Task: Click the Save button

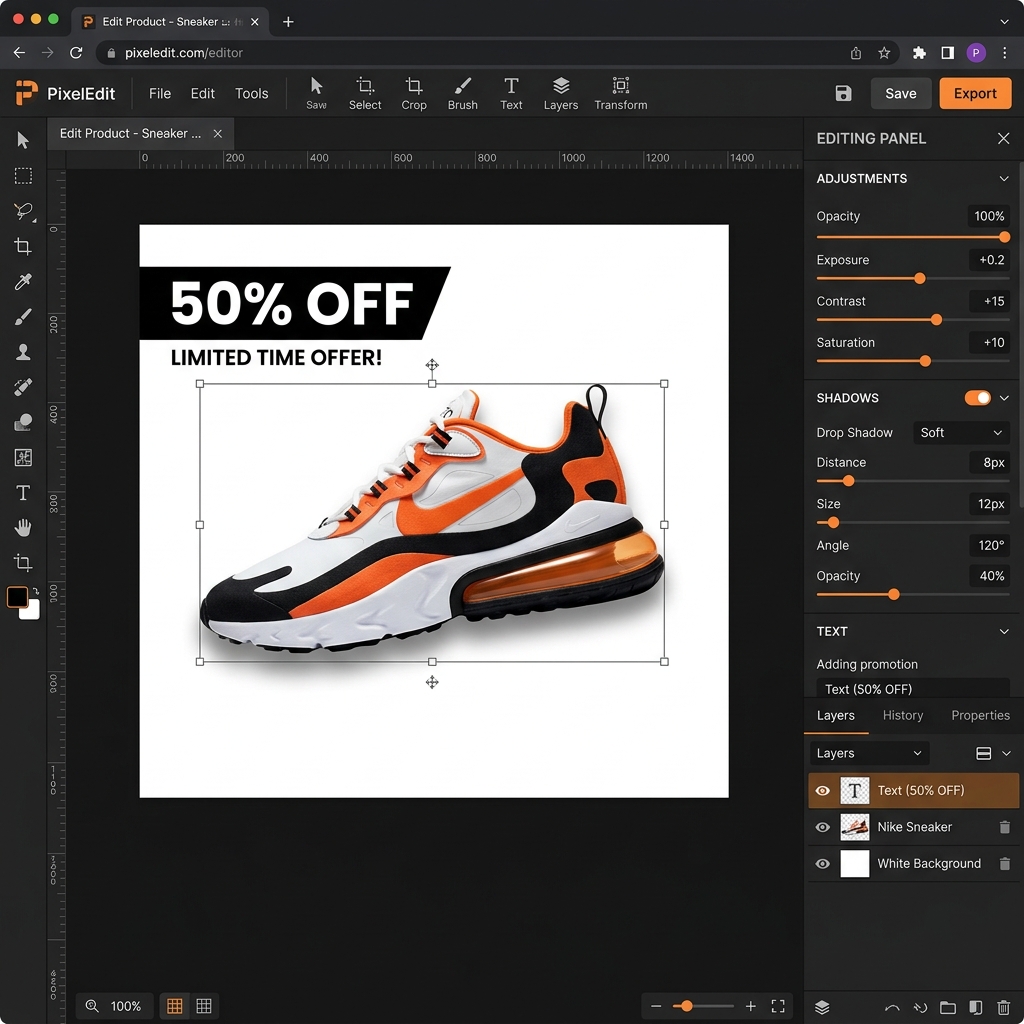Action: click(901, 93)
